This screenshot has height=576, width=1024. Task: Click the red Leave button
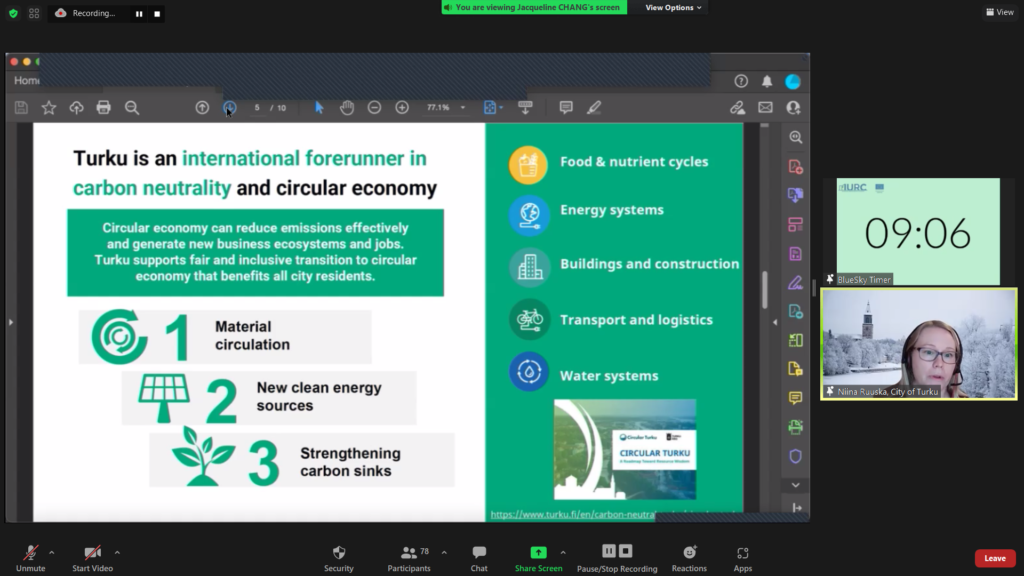click(x=994, y=558)
